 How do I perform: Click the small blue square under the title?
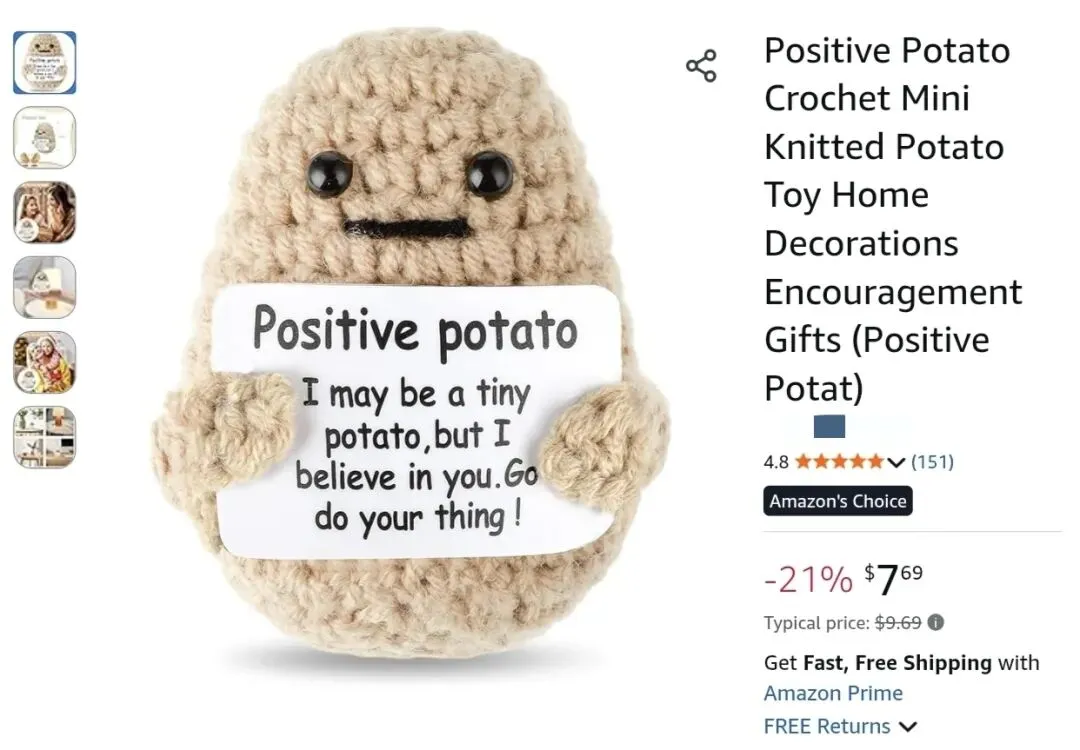829,426
